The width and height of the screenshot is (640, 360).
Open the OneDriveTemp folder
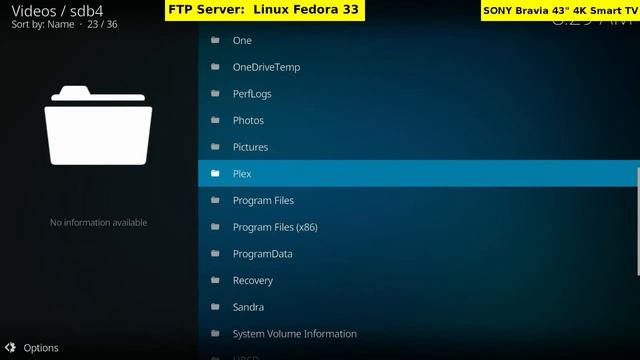click(419, 67)
